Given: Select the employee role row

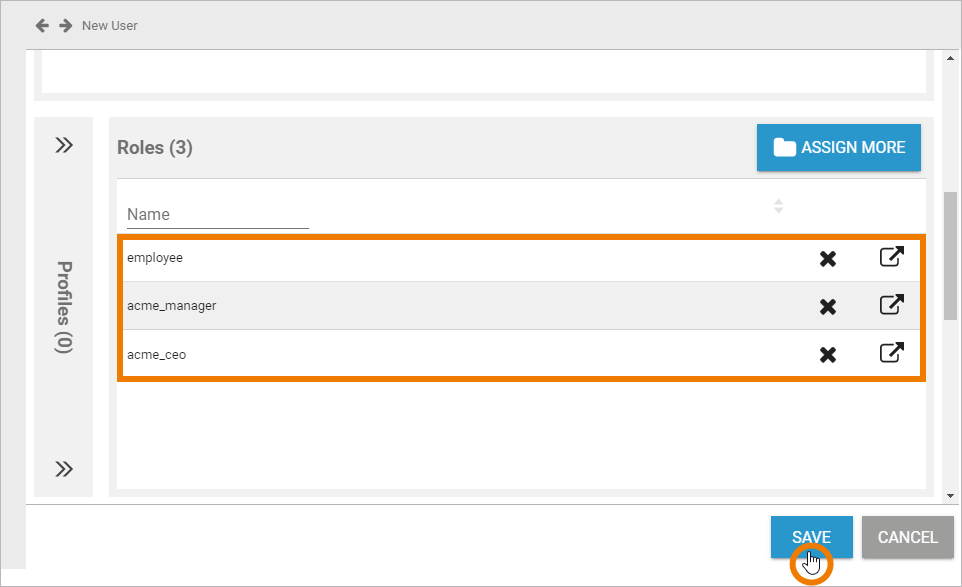Looking at the screenshot, I should click(x=400, y=258).
